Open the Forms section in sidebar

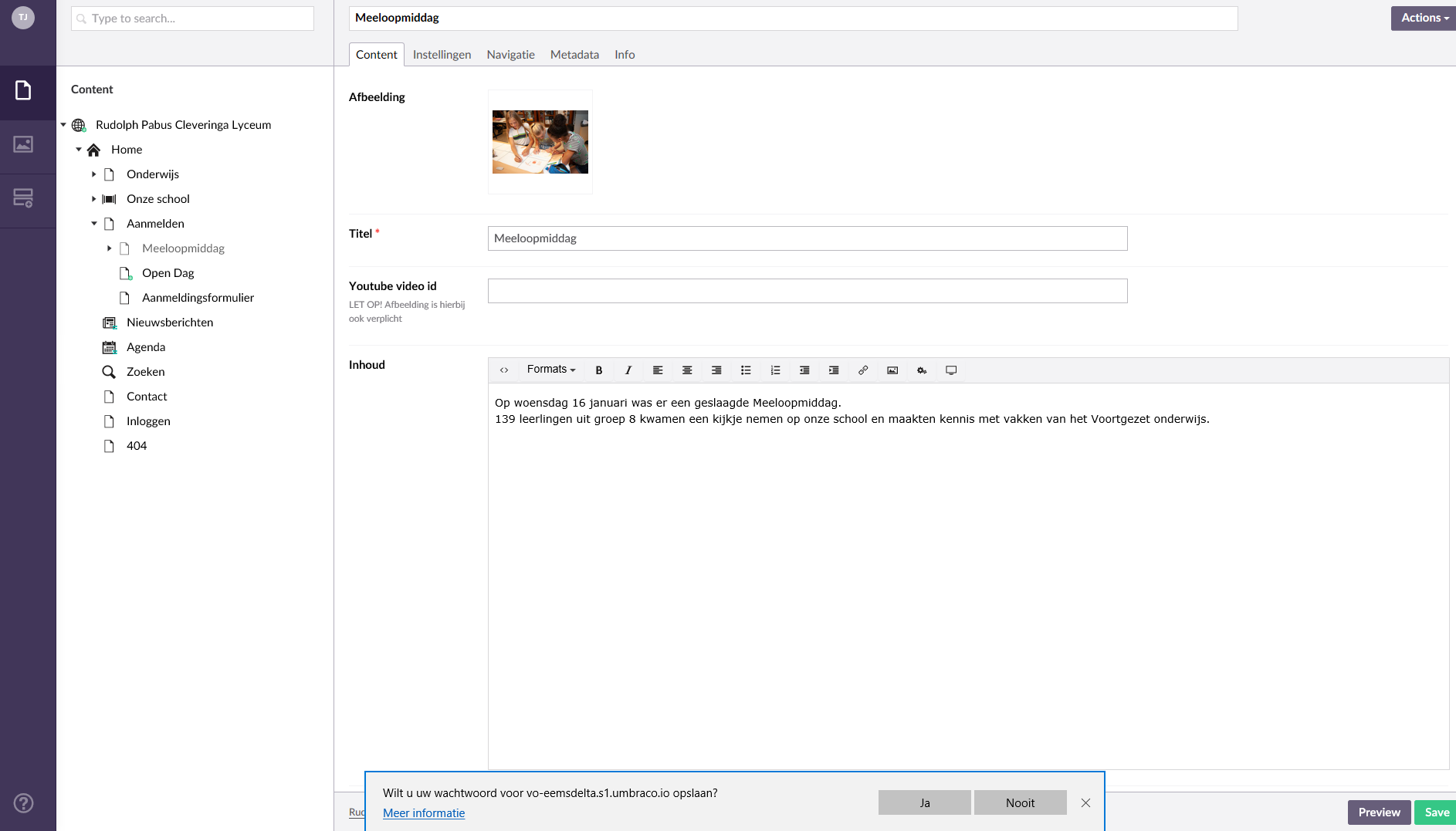click(x=24, y=198)
